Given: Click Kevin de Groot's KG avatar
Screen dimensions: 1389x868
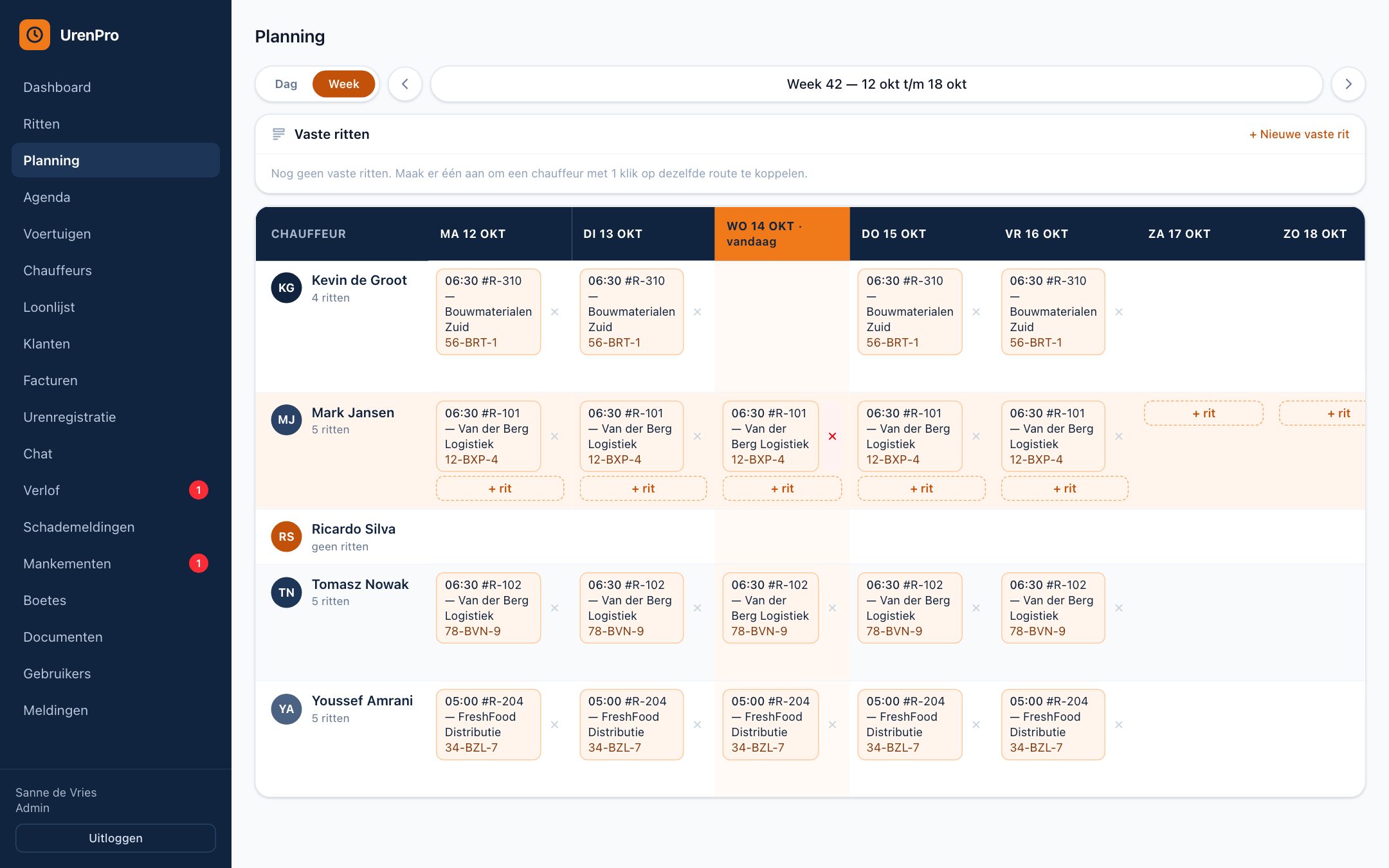Looking at the screenshot, I should coord(286,287).
